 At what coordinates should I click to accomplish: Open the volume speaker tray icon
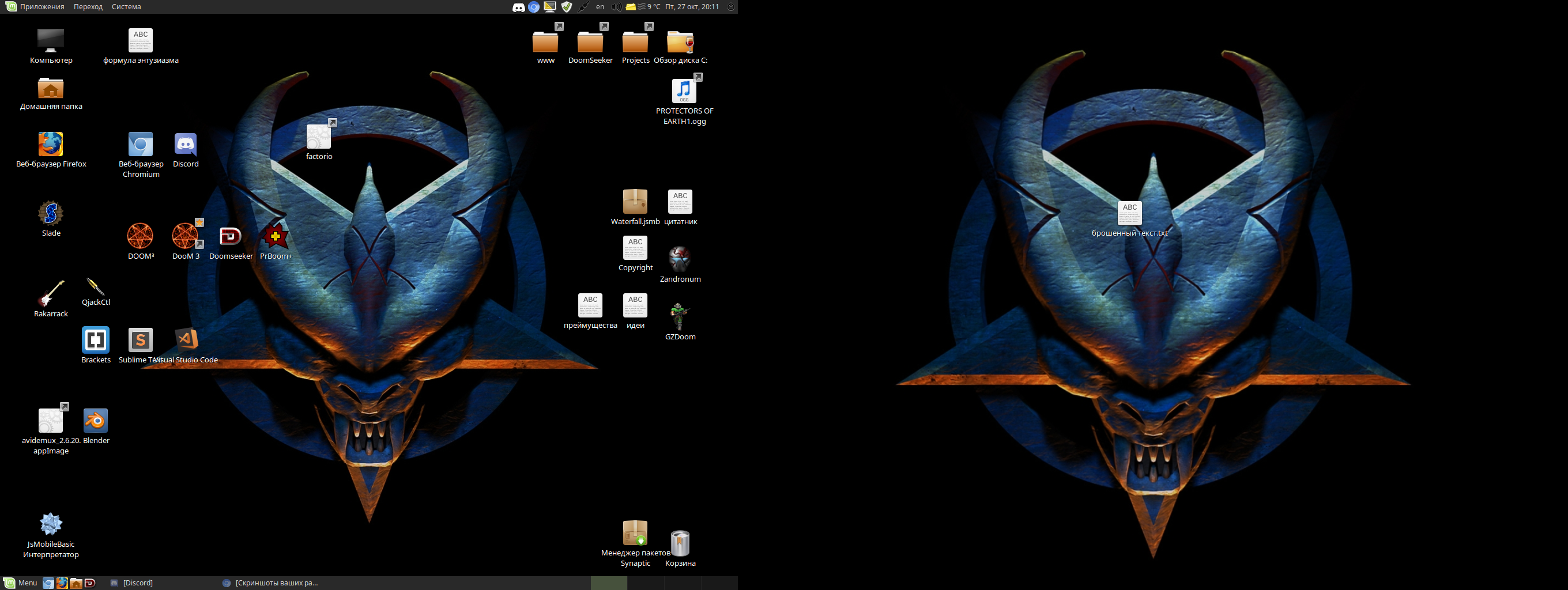(x=616, y=7)
